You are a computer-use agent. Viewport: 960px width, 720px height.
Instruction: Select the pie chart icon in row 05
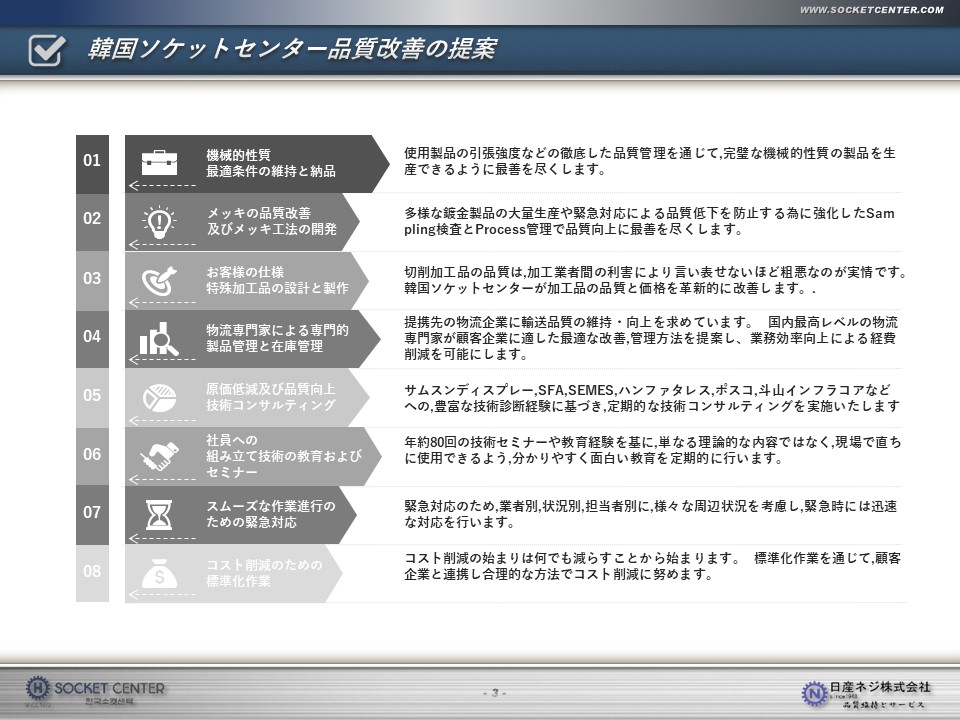(159, 397)
